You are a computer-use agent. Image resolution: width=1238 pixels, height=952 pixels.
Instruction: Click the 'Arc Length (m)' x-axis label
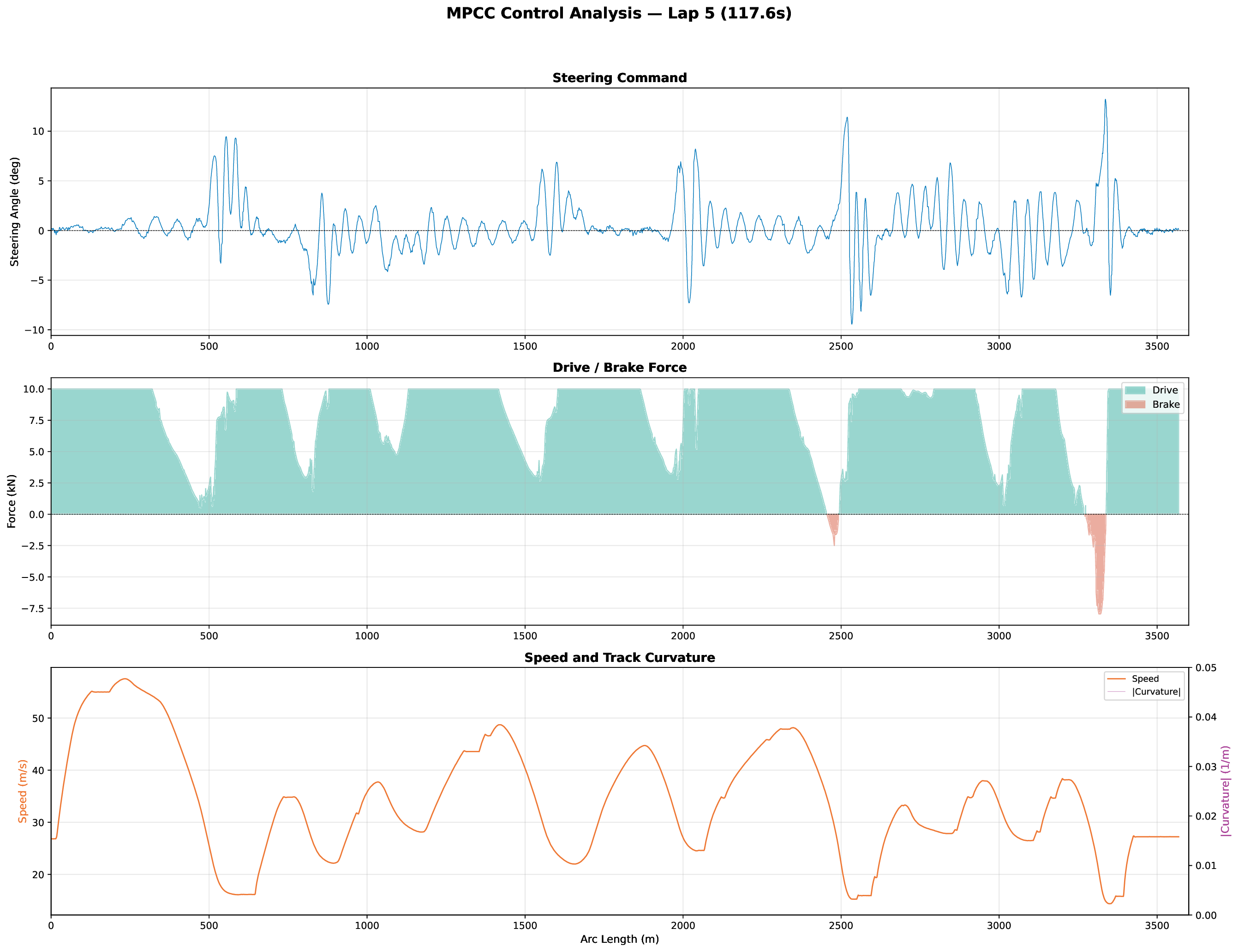[620, 939]
